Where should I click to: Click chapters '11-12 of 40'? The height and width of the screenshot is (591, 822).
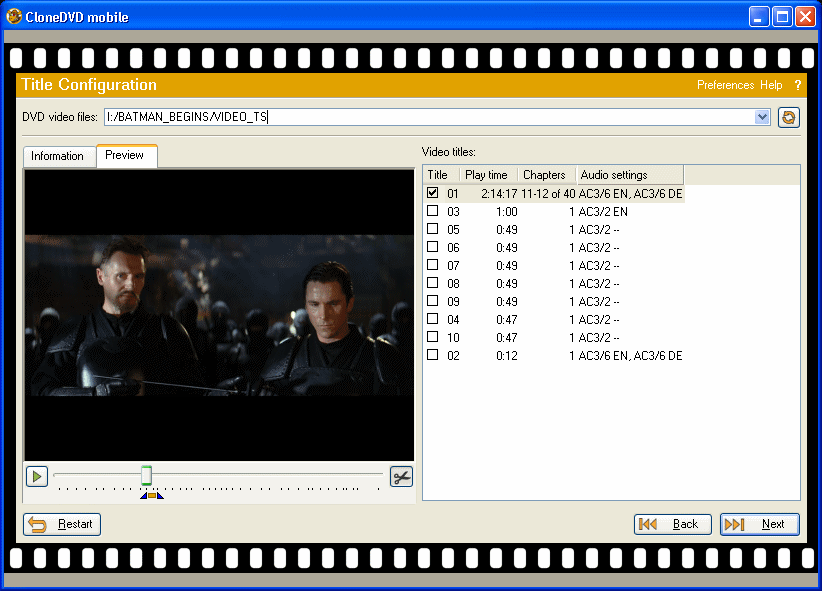pos(548,194)
